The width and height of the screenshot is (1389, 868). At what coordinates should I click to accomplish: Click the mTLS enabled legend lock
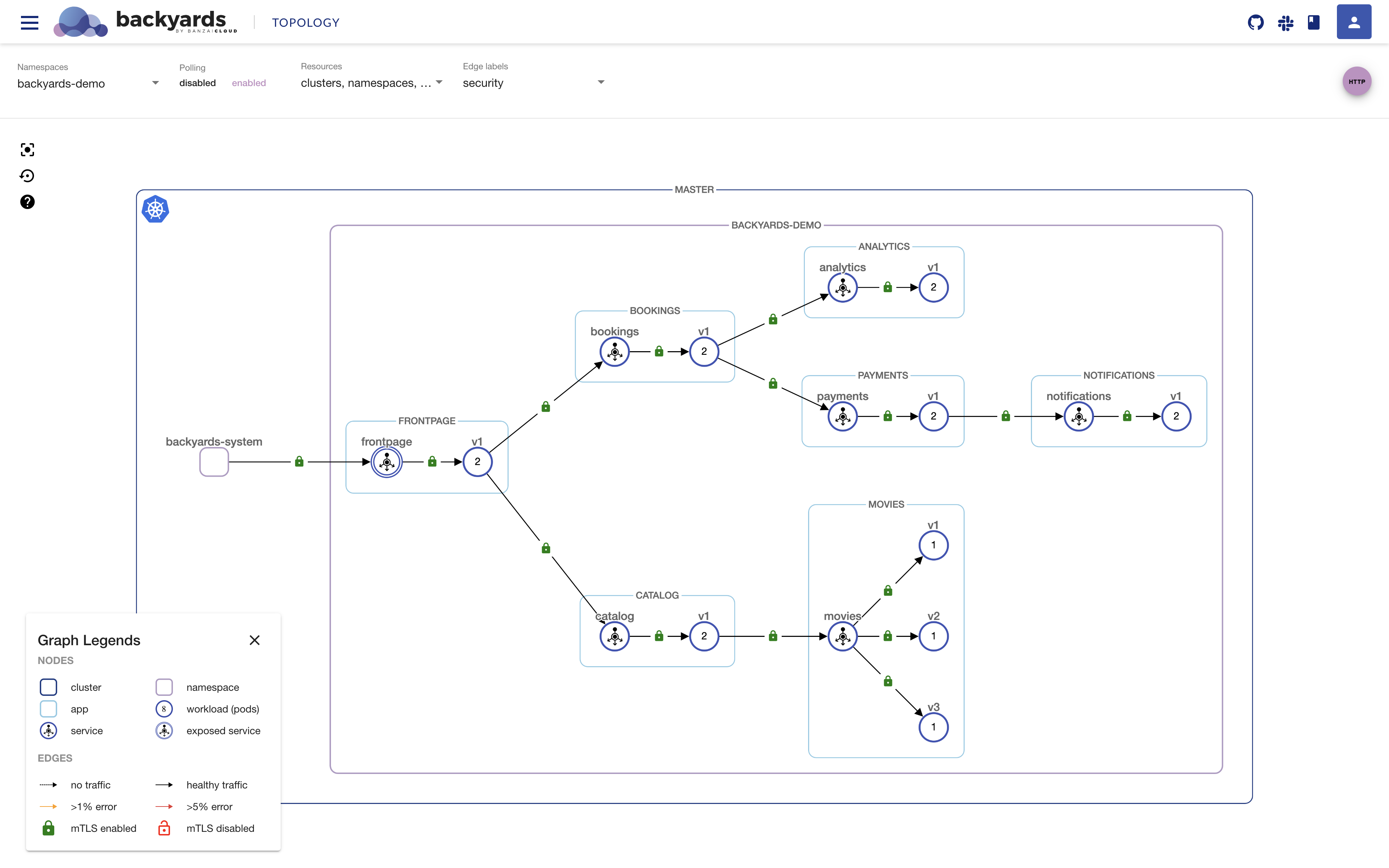pyautogui.click(x=48, y=828)
